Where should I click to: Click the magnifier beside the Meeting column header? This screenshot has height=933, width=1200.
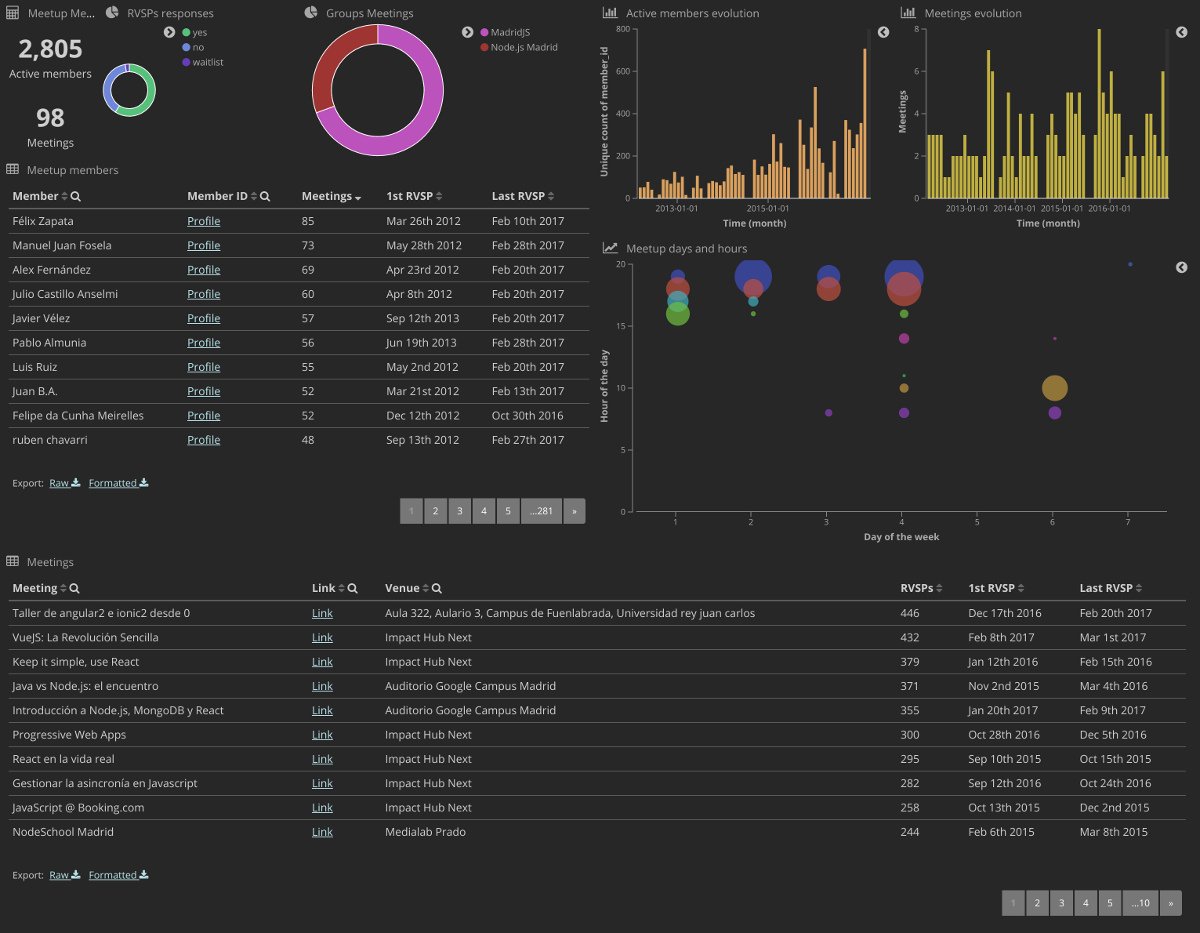click(x=75, y=589)
